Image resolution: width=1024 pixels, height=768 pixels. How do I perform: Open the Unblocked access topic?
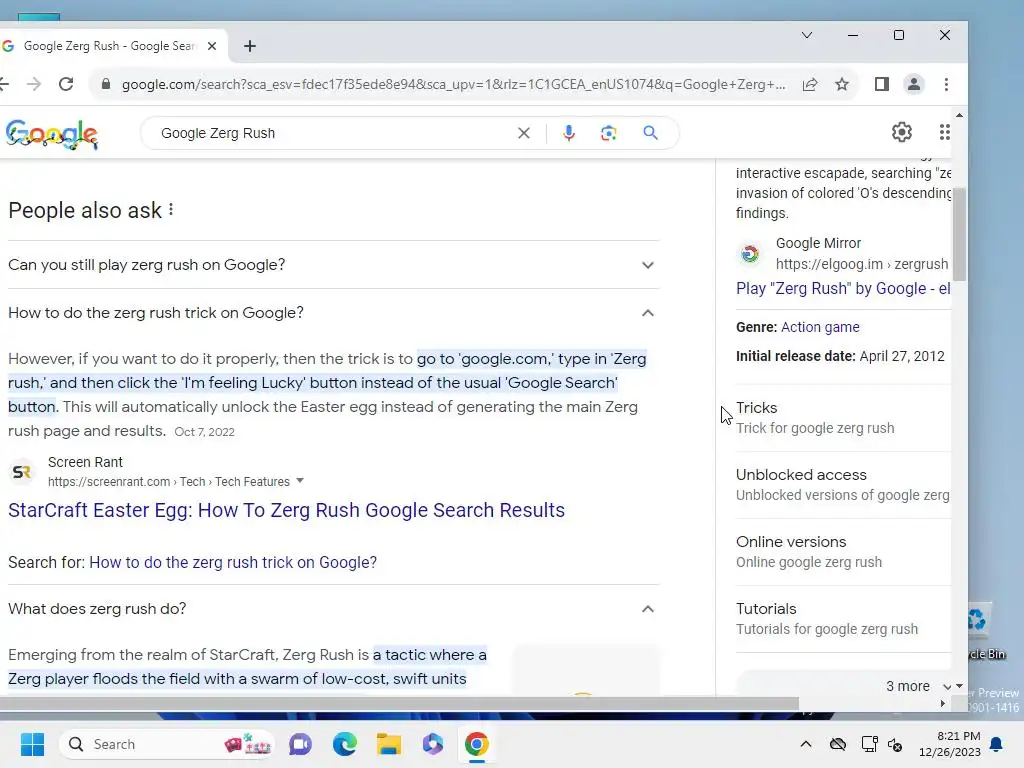[843, 485]
